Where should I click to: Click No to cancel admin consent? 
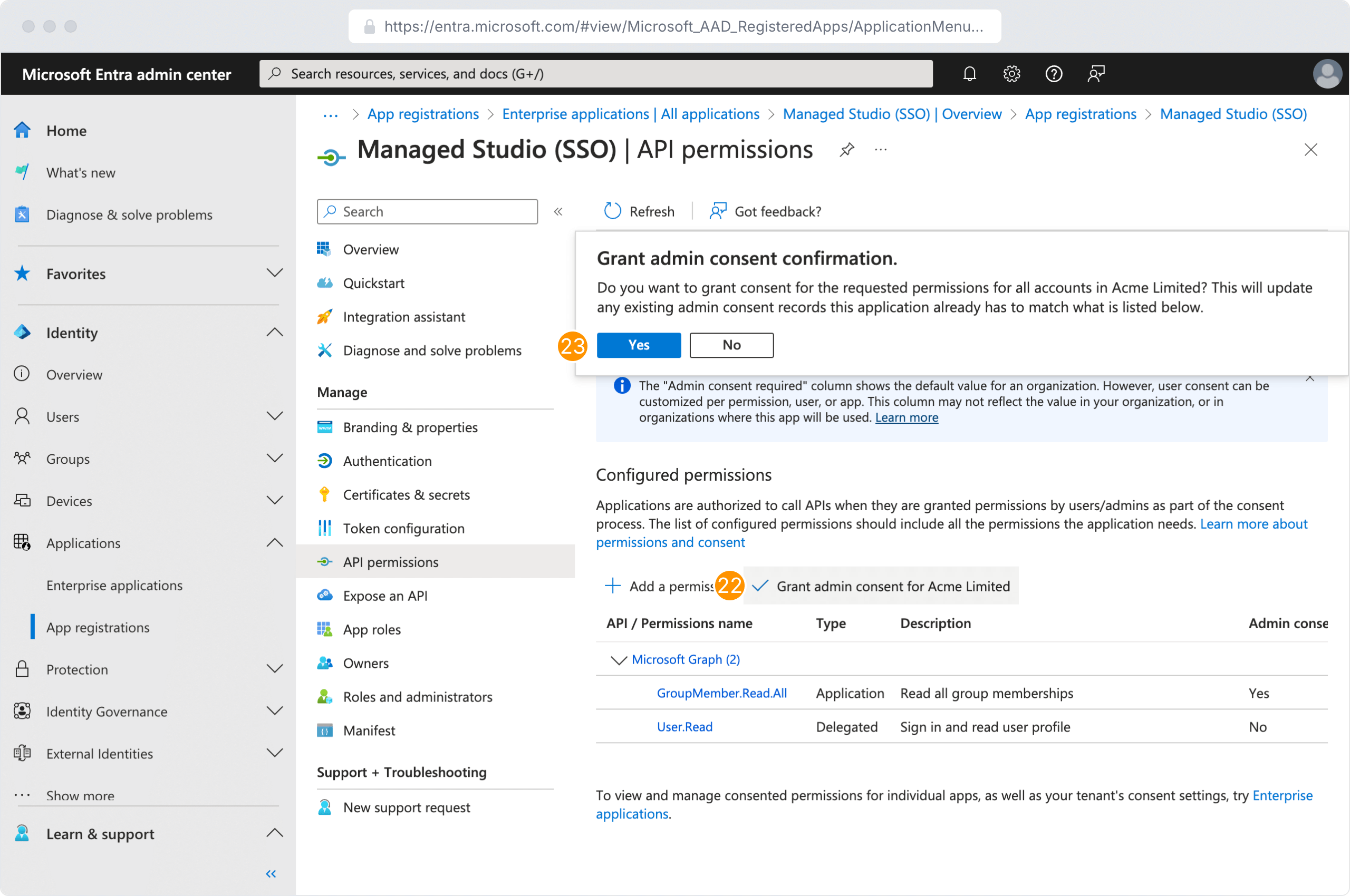(x=731, y=345)
